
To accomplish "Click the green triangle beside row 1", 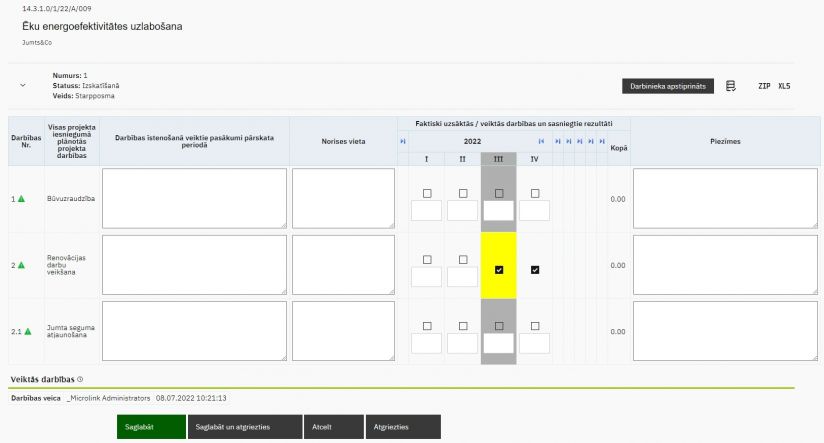I will click(x=21, y=199).
